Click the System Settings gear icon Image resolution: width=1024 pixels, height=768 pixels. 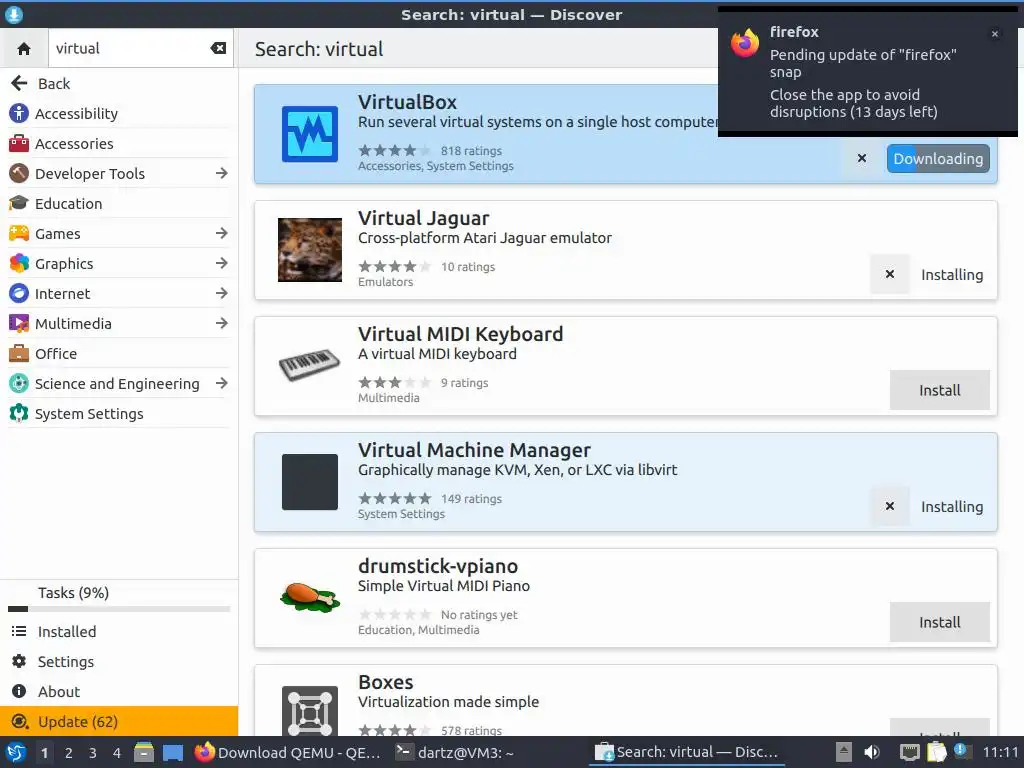pyautogui.click(x=19, y=413)
